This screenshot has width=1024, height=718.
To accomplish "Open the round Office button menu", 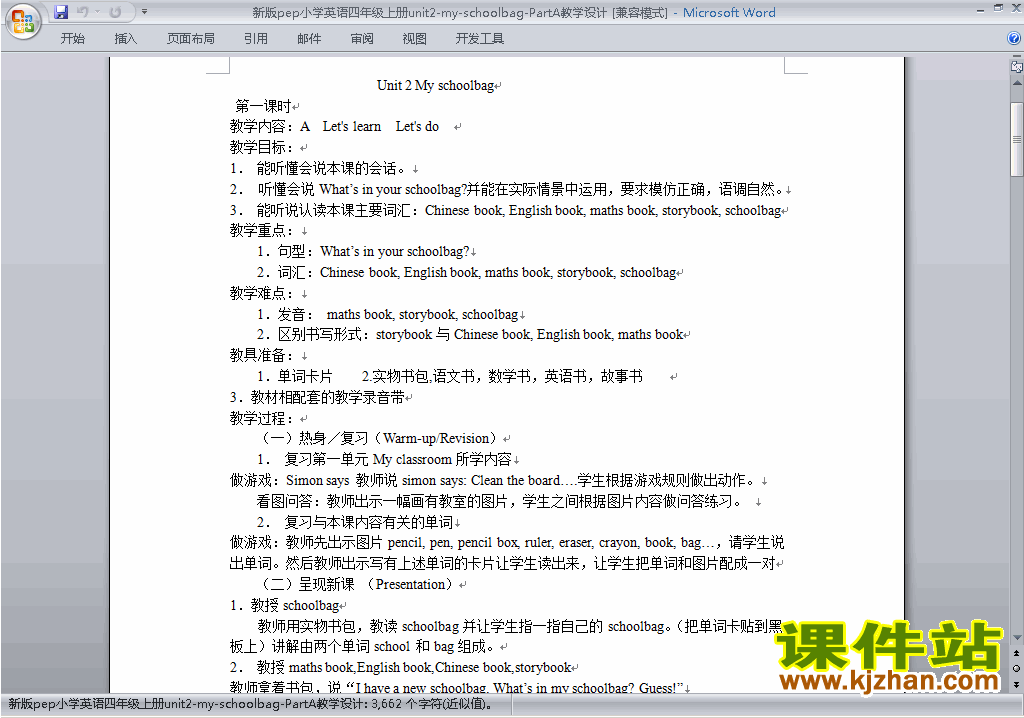I will coord(23,21).
